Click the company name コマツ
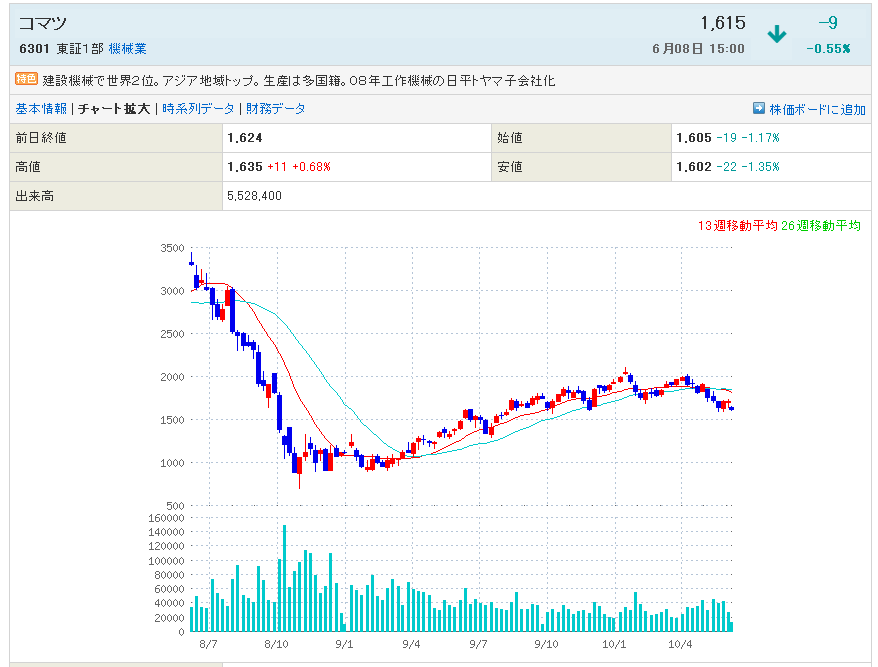The height and width of the screenshot is (667, 878). coord(43,23)
